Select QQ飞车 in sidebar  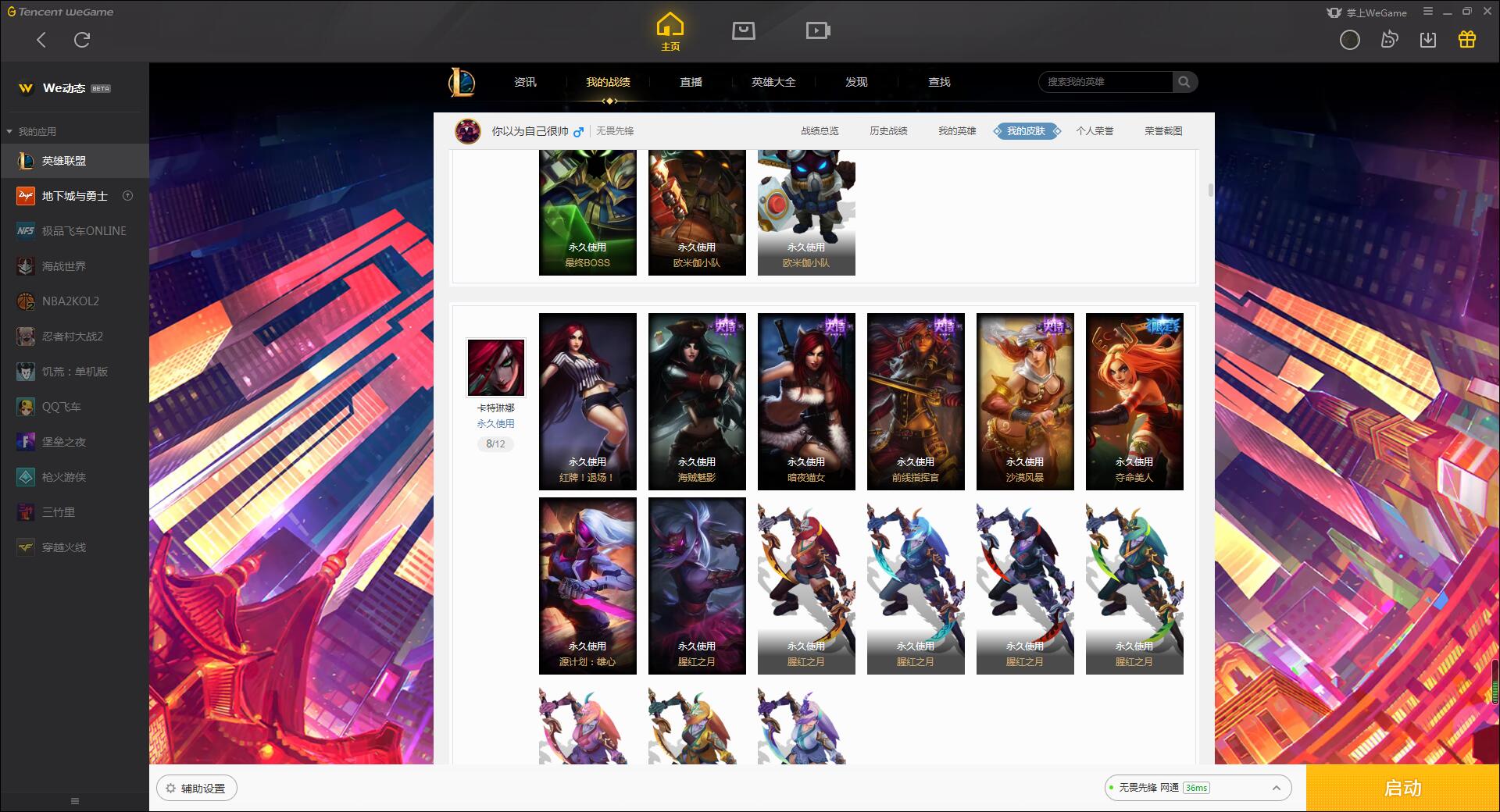(74, 407)
